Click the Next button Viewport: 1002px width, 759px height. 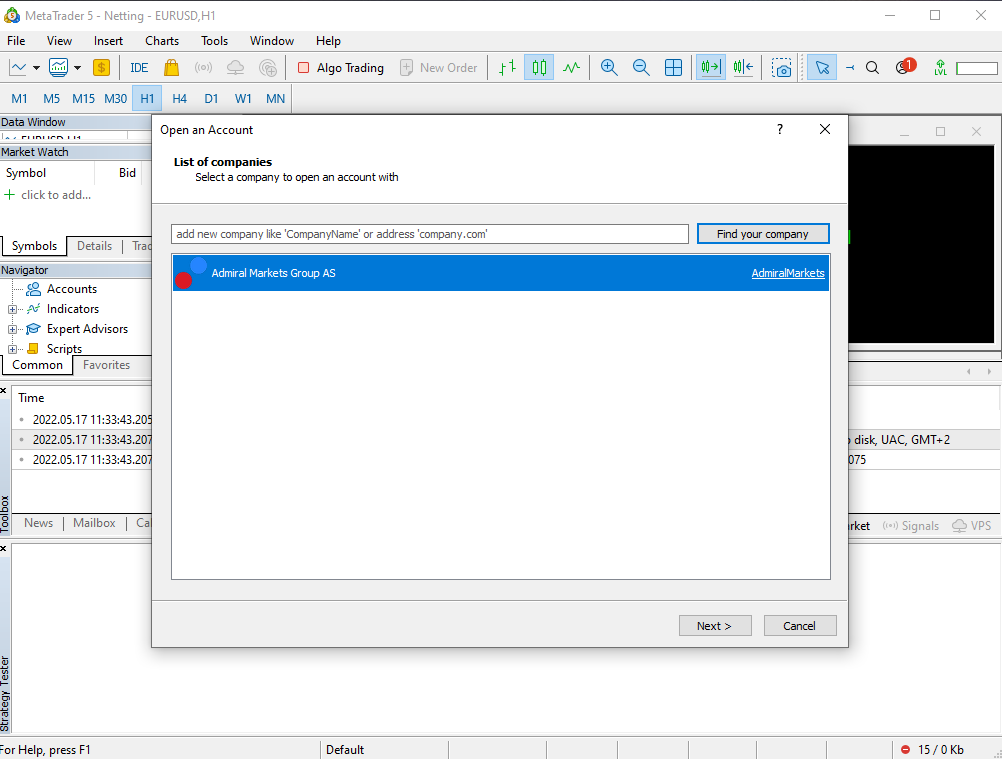pyautogui.click(x=714, y=625)
